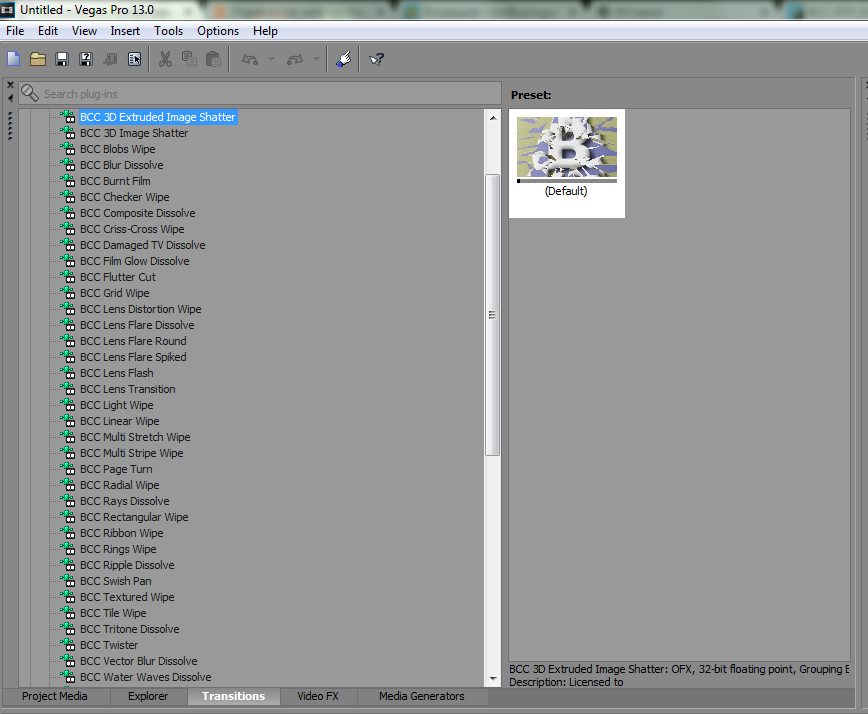Click the BCC Twister plug-in icon
Image resolution: width=868 pixels, height=714 pixels.
pyautogui.click(x=68, y=644)
